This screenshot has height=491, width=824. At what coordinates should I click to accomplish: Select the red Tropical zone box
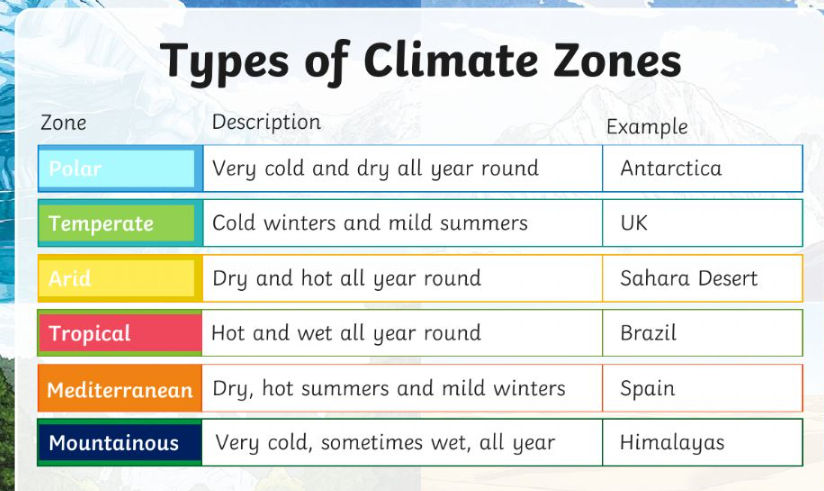tap(120, 333)
